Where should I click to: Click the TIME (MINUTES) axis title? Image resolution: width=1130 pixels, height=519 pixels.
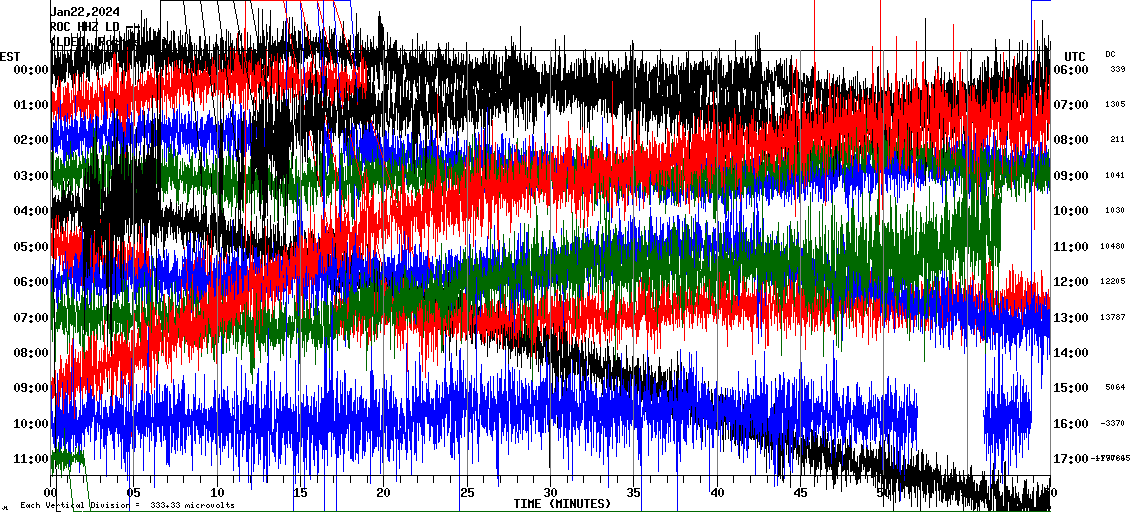(x=562, y=504)
